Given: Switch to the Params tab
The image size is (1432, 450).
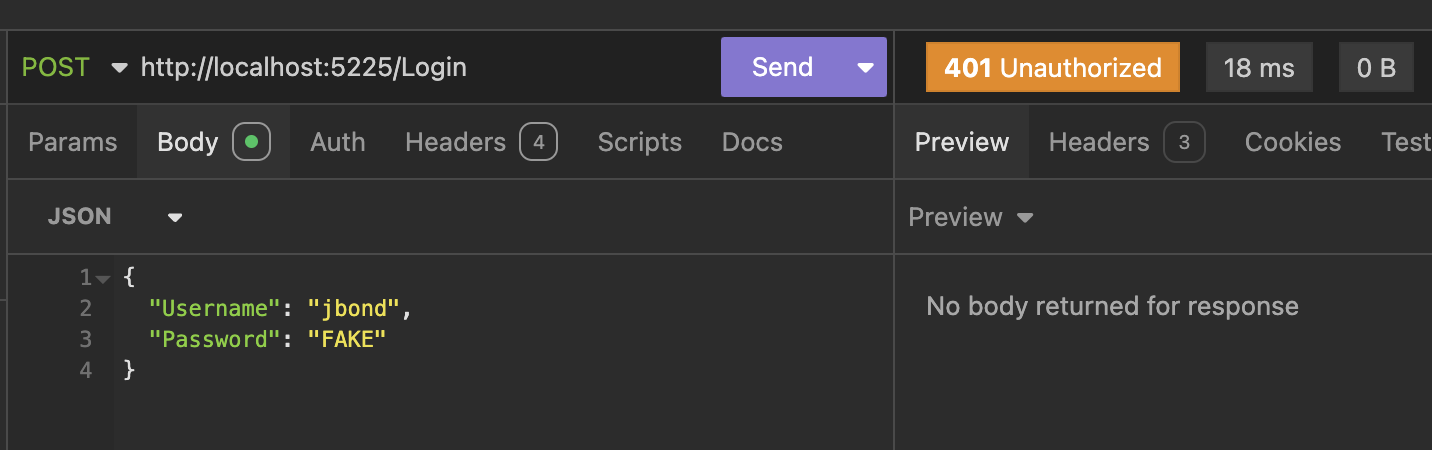Looking at the screenshot, I should [72, 142].
